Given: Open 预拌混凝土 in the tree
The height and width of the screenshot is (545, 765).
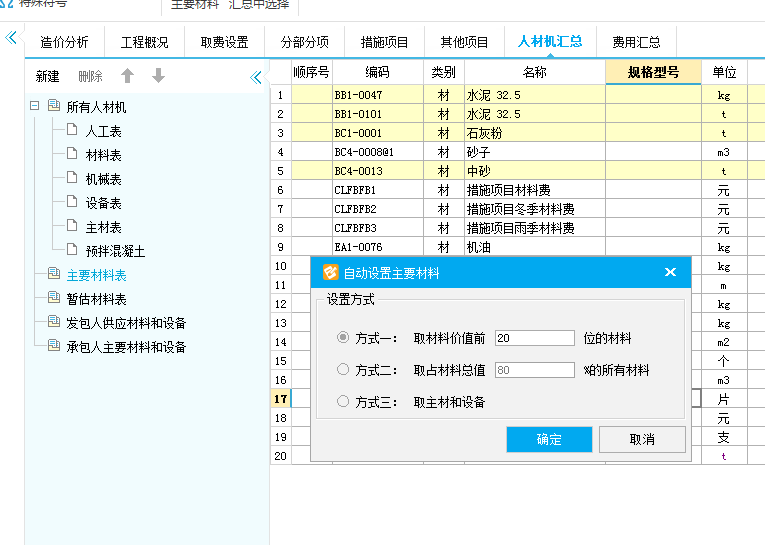Looking at the screenshot, I should tap(116, 251).
